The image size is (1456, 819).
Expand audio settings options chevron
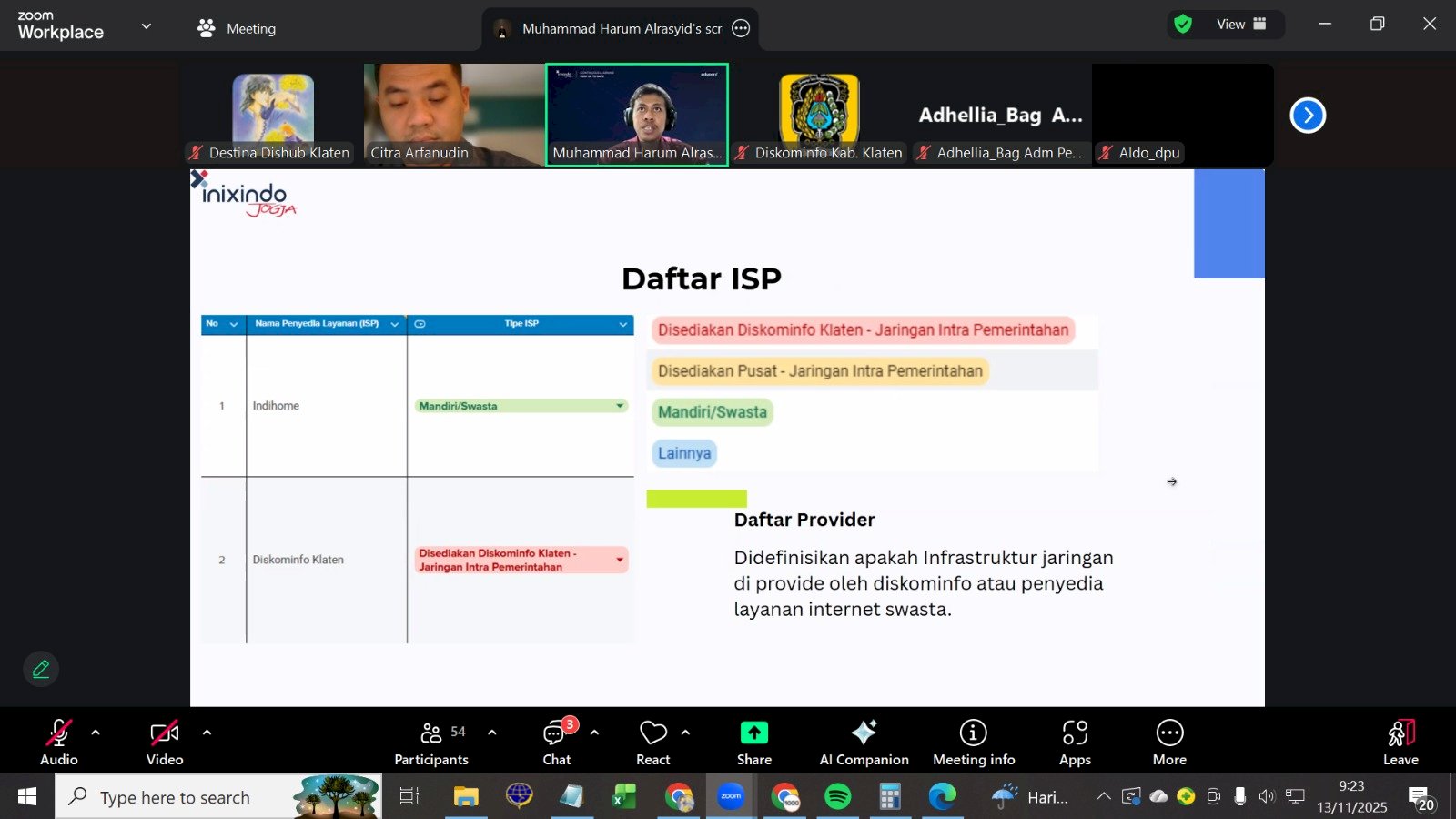pyautogui.click(x=95, y=732)
